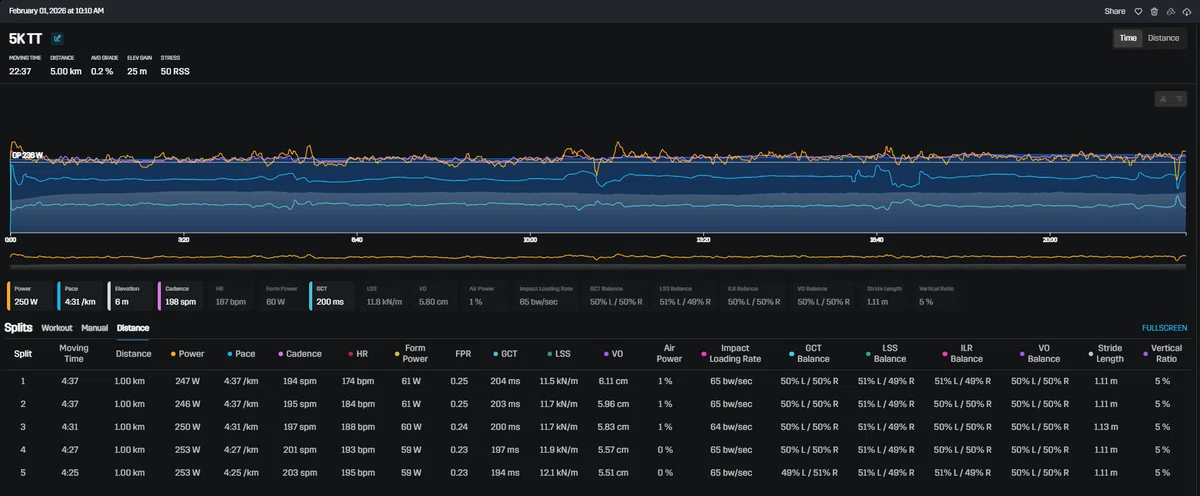Select the Distance splits tab
Image resolution: width=1200 pixels, height=496 pixels.
(x=132, y=327)
